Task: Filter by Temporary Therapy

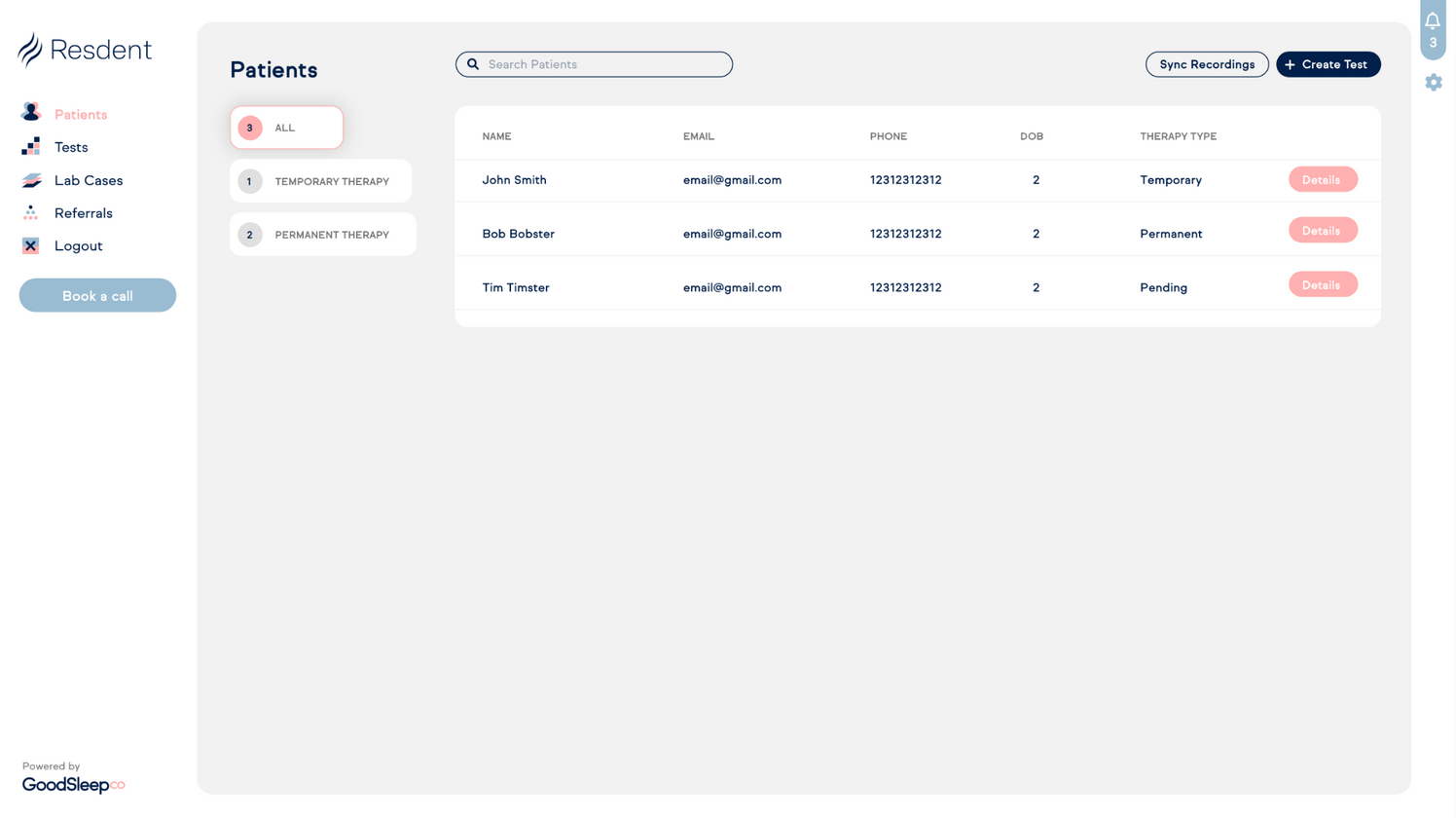Action: click(x=321, y=181)
